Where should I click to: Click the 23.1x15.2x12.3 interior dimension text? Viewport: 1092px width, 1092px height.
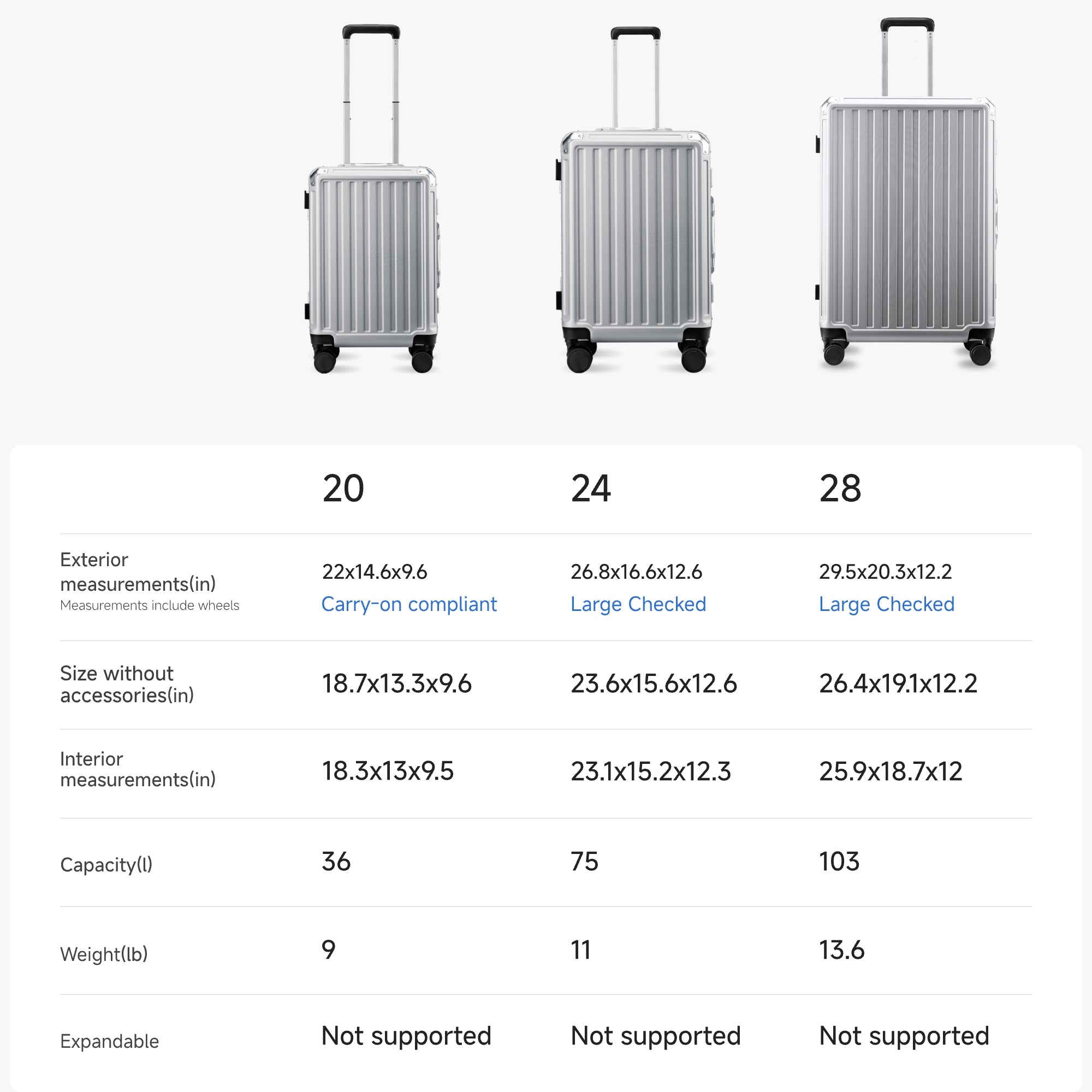tap(651, 771)
